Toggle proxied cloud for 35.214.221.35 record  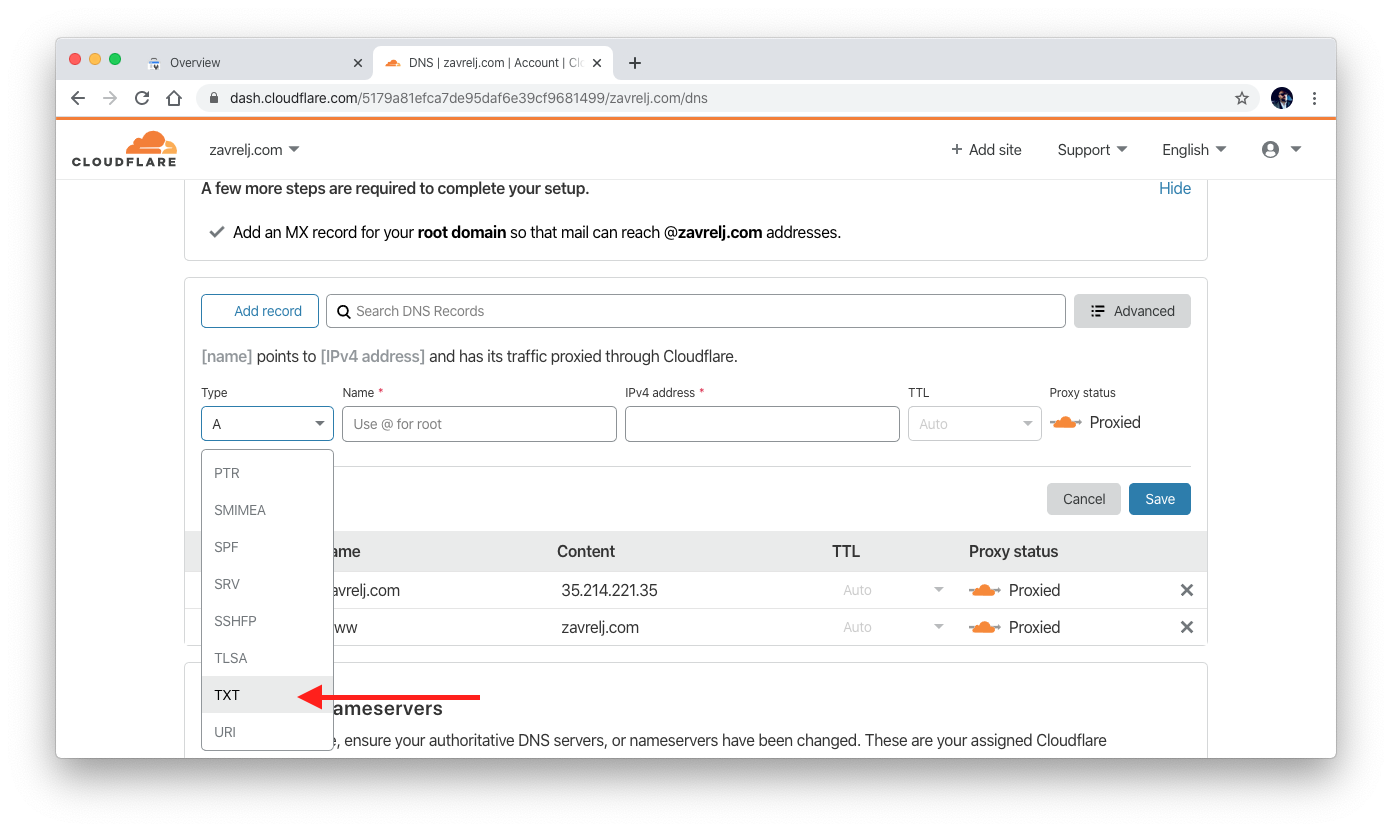point(985,590)
